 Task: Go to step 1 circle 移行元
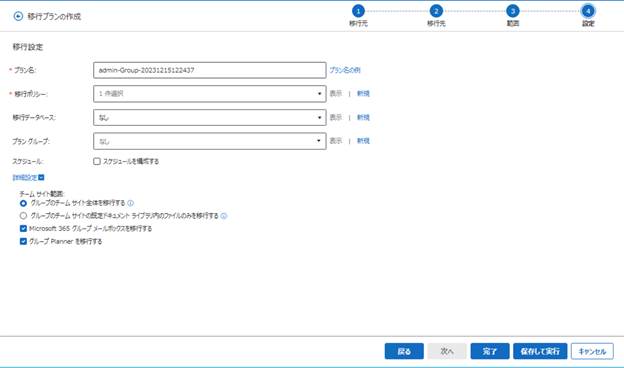tap(358, 11)
